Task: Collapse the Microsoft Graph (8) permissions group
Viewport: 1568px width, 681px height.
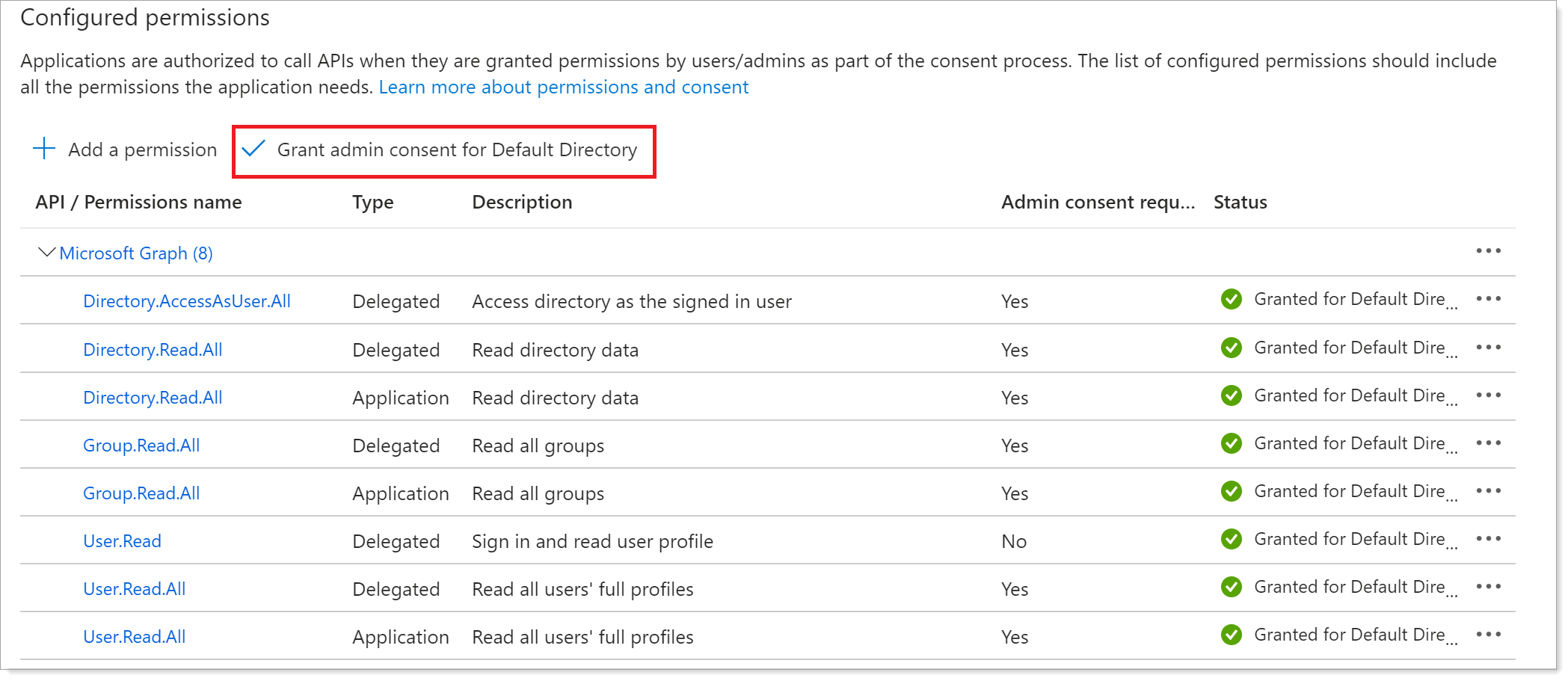Action: pos(46,253)
